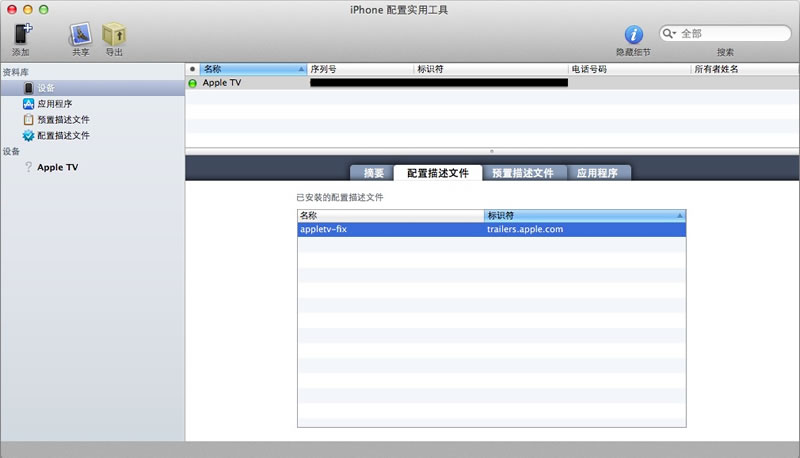
Task: Select 设备 in the library sidebar
Action: [x=46, y=88]
